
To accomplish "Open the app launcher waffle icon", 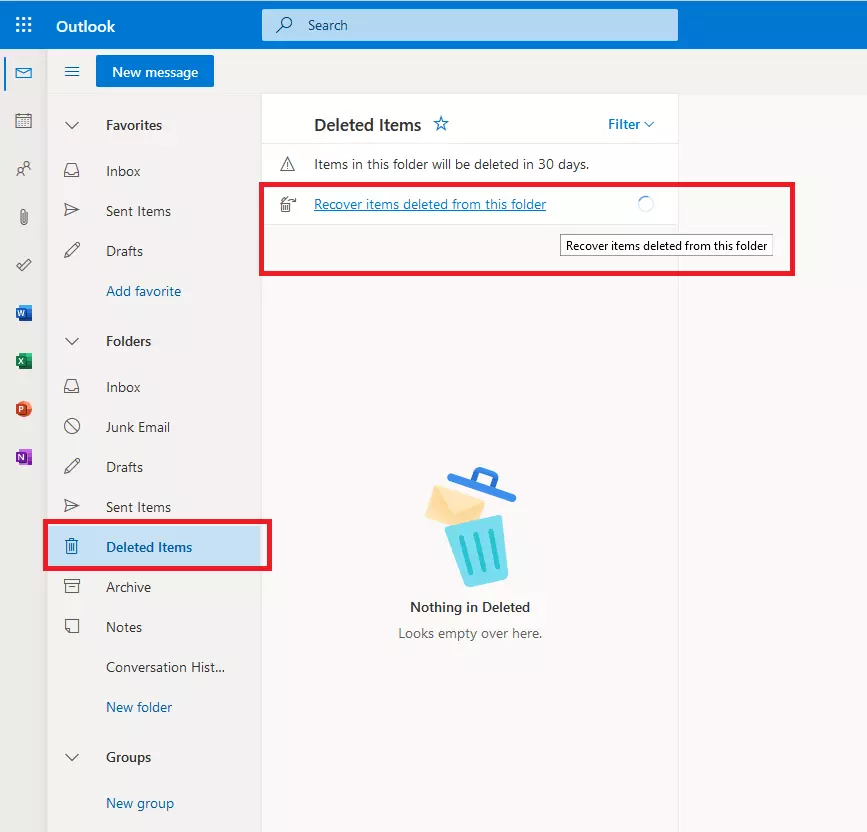I will click(24, 25).
